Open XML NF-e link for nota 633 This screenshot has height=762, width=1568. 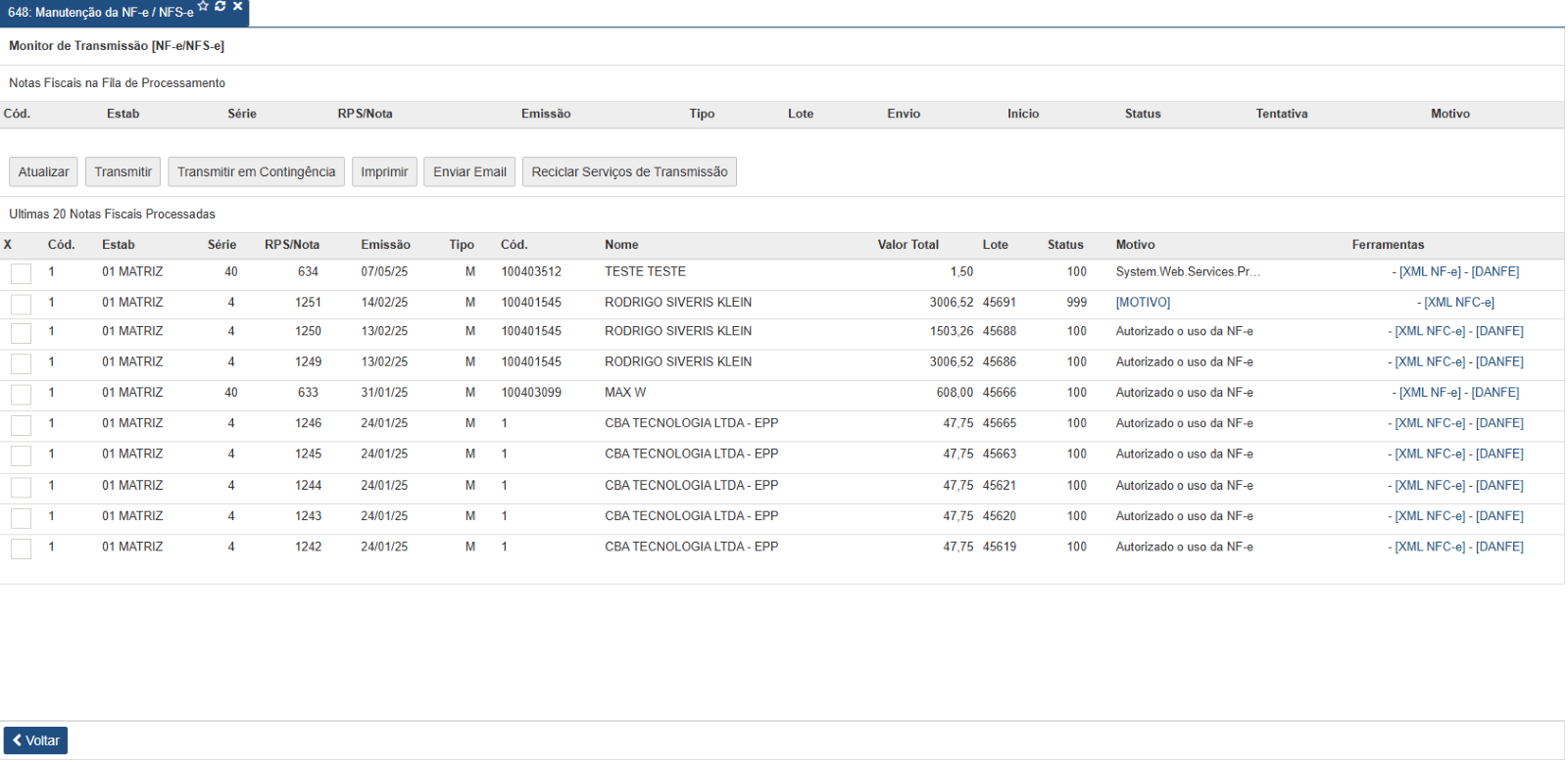1430,393
